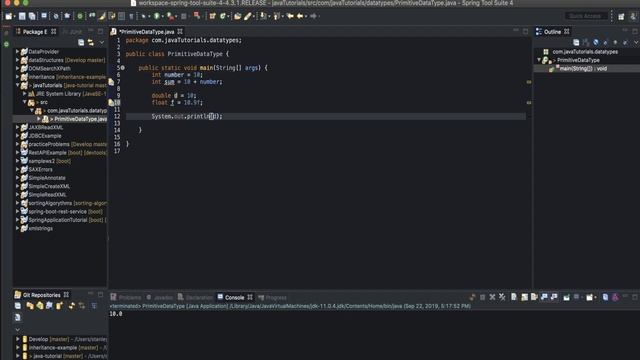Select main(String[]) : void in Outline
Screen dimensions: 640x360
click(583, 69)
